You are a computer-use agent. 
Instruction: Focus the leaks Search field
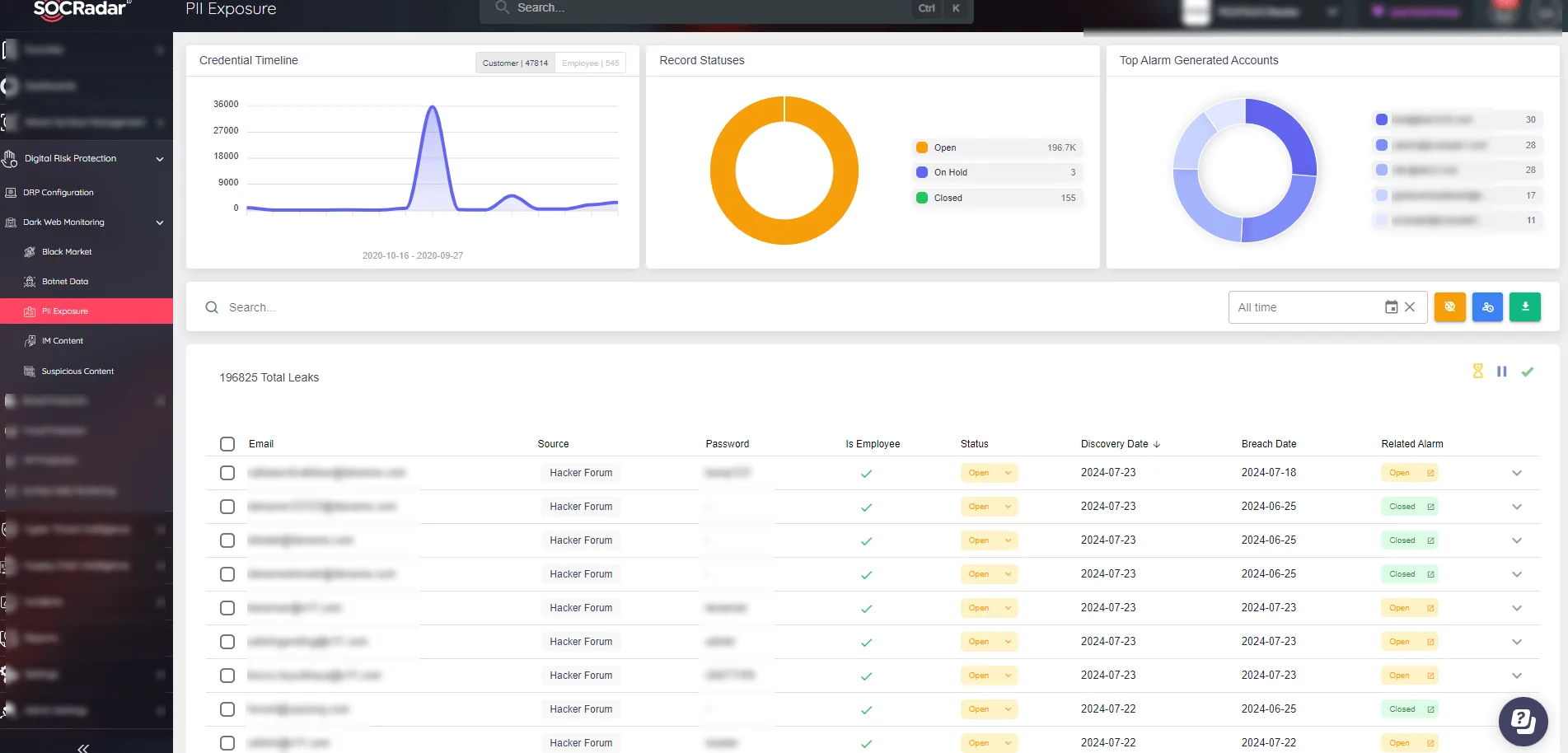point(709,307)
